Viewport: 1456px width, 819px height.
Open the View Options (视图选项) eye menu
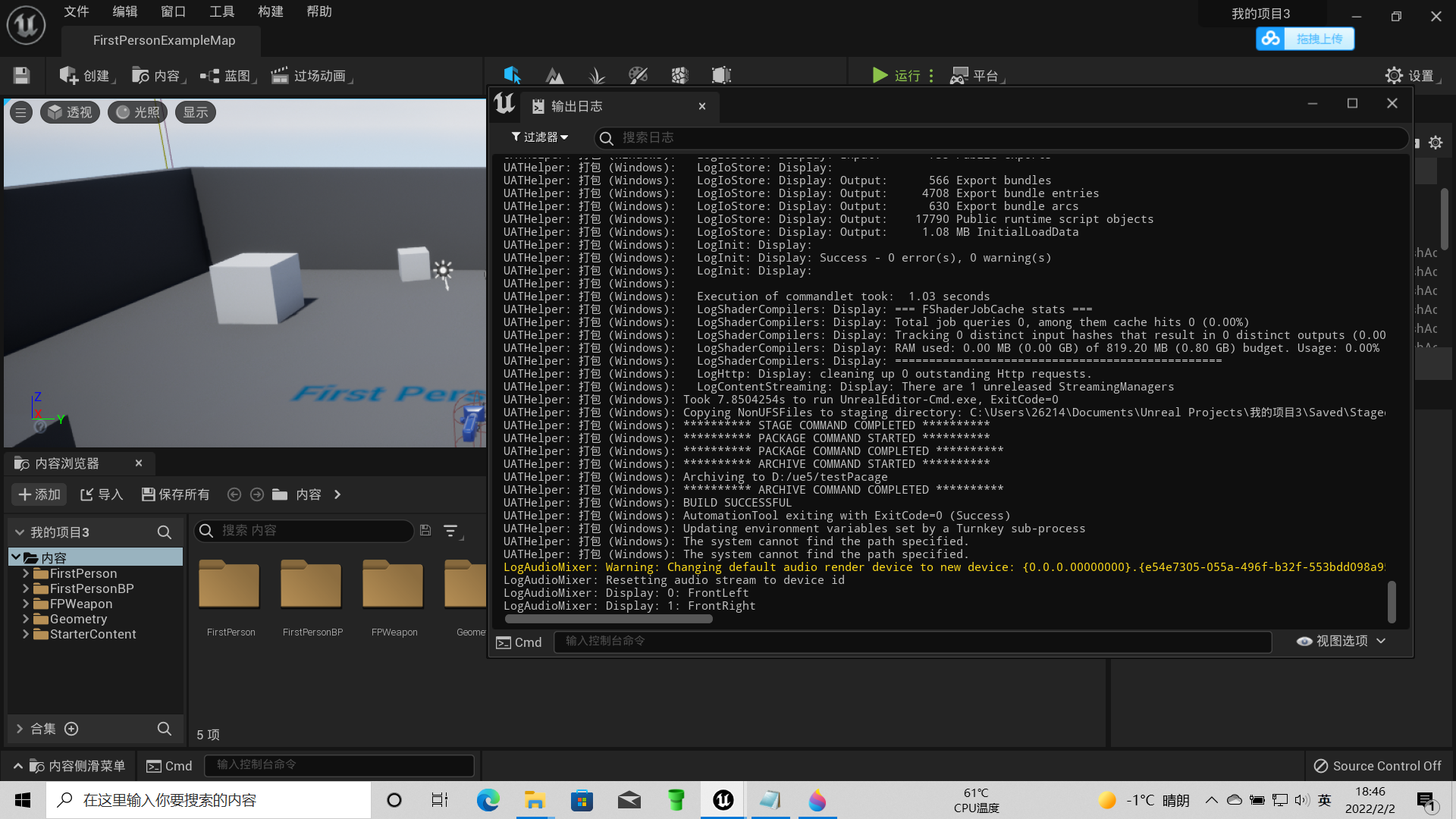tap(1341, 642)
